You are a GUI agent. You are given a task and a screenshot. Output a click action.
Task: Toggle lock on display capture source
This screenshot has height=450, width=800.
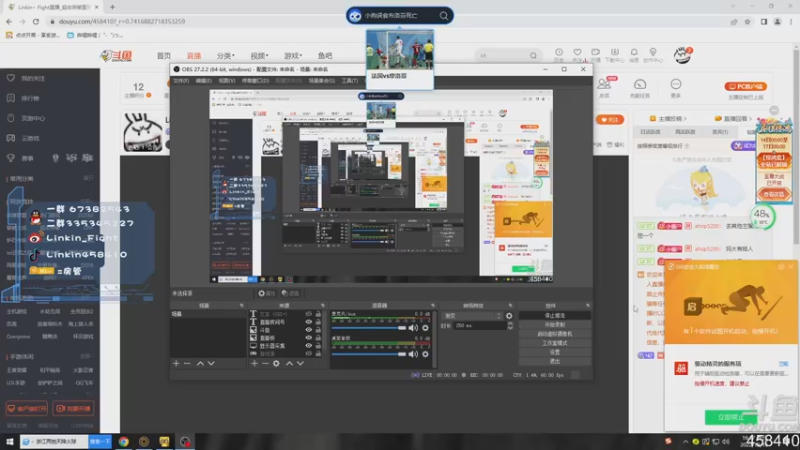(x=318, y=345)
